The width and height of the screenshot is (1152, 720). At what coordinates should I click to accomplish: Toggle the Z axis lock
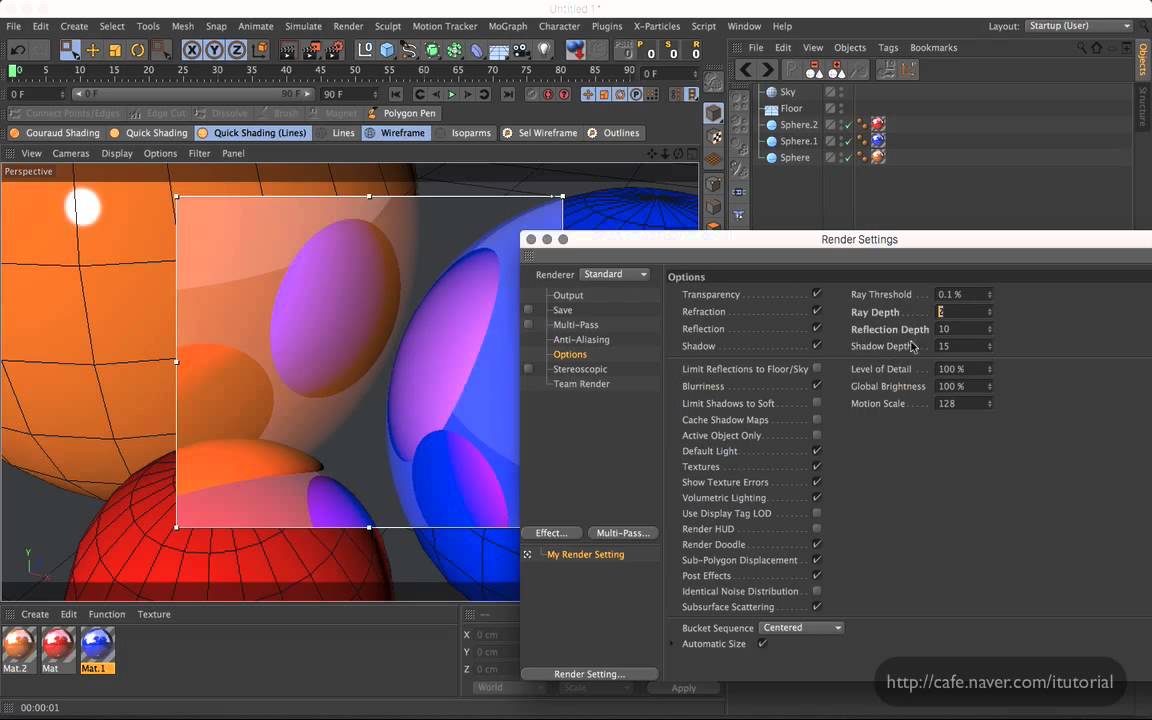237,50
